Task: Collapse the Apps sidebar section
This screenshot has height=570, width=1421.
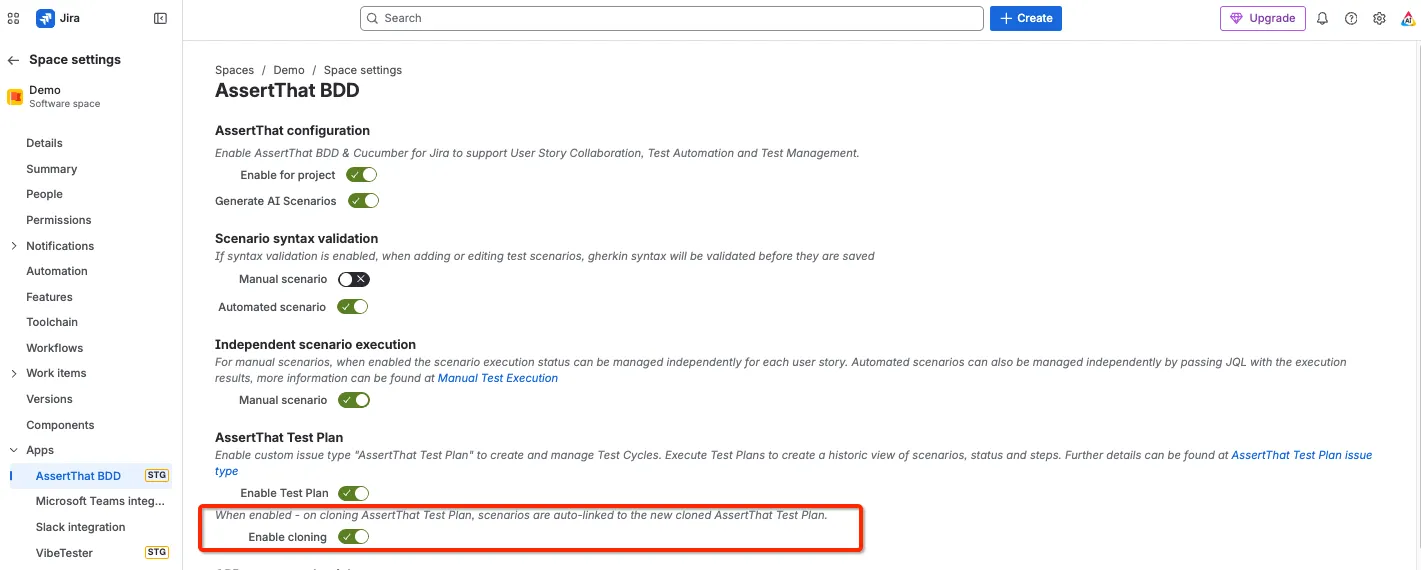Action: (13, 451)
